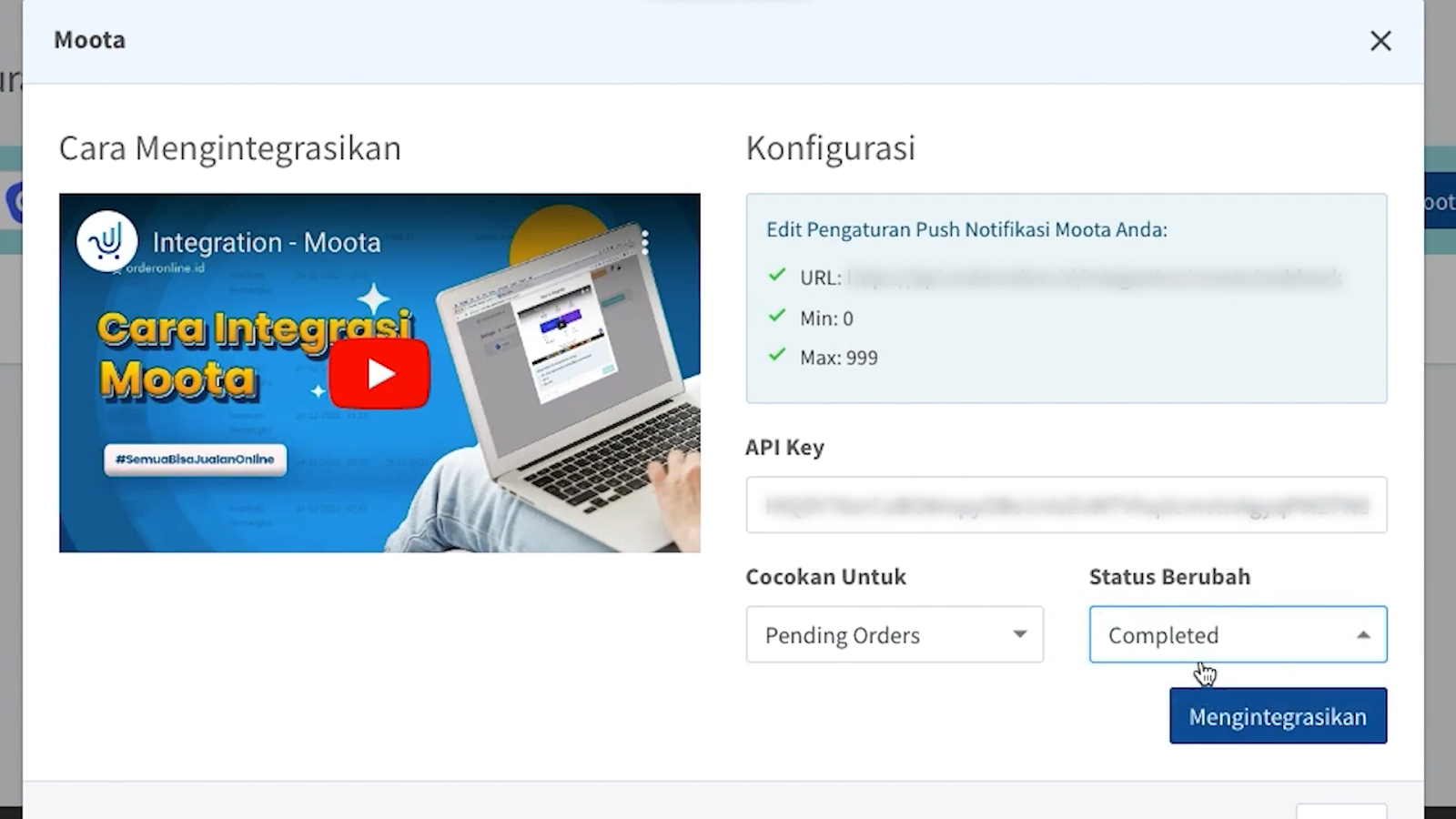The width and height of the screenshot is (1456, 819).
Task: Open the Integration - Moota video title
Action: pos(267,242)
